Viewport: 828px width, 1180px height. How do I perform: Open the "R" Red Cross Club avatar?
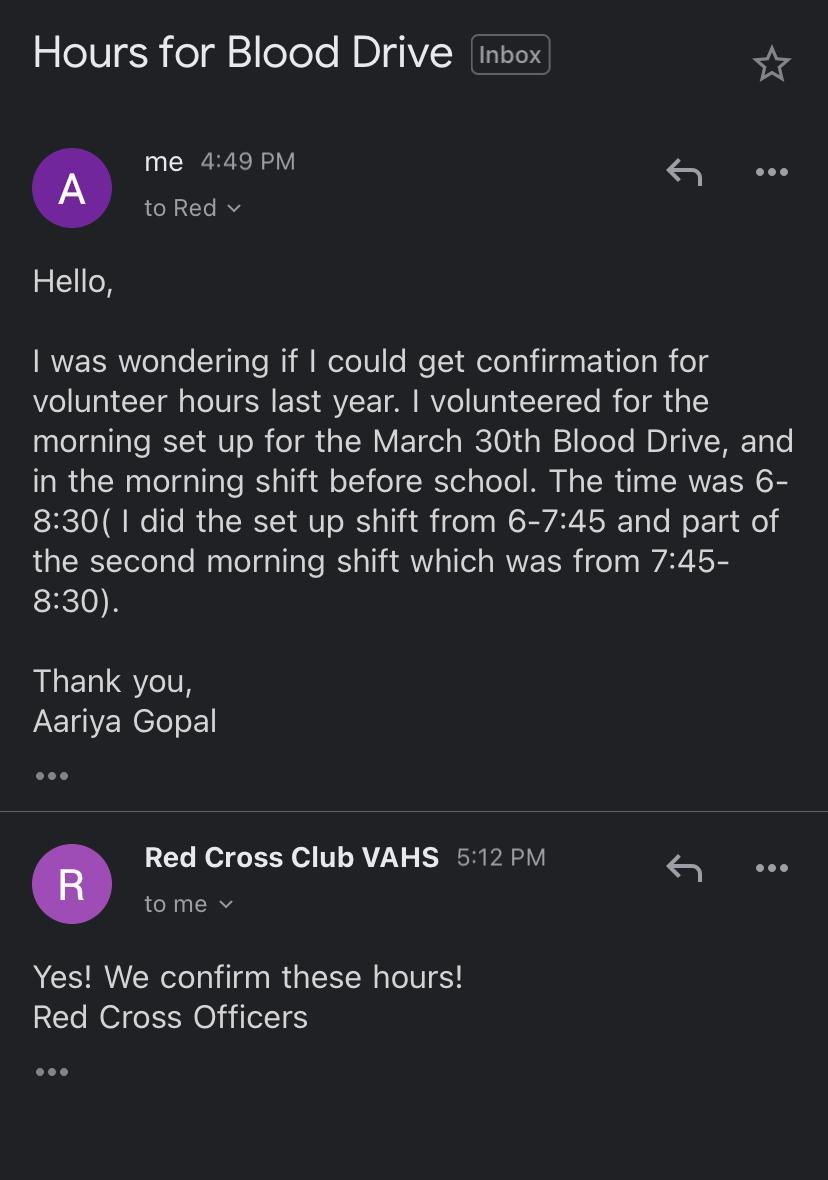(x=72, y=884)
